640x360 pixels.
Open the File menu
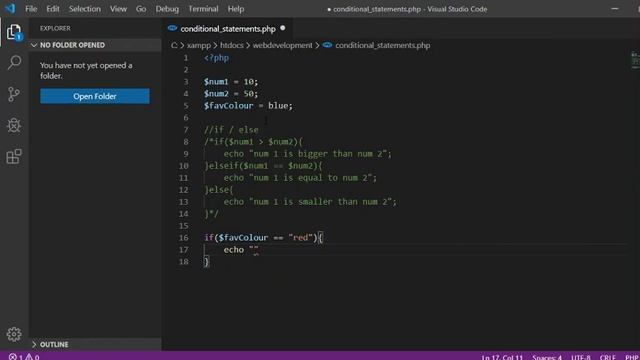coord(31,9)
